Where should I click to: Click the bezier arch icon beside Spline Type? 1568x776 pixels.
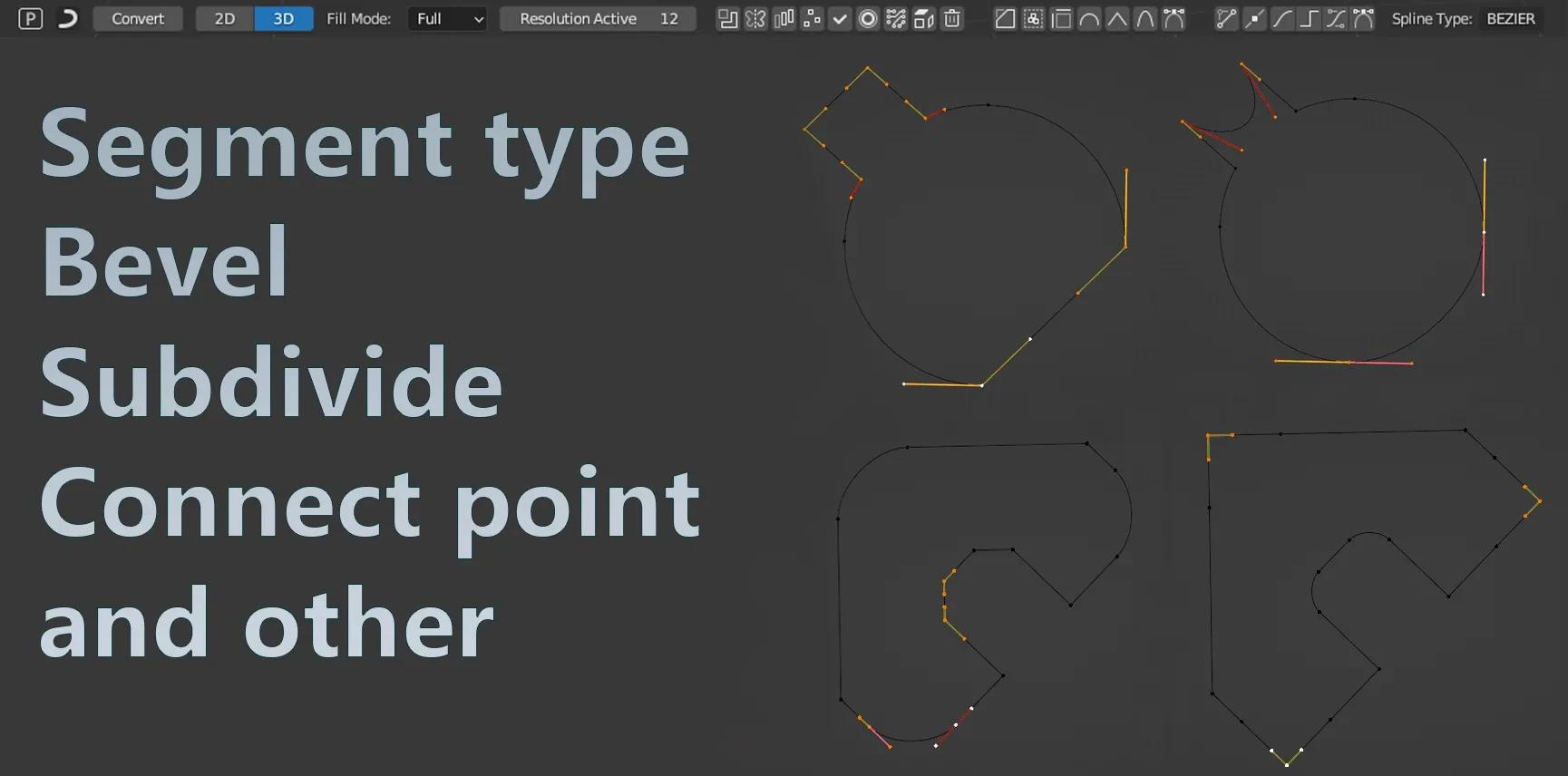coord(1363,18)
